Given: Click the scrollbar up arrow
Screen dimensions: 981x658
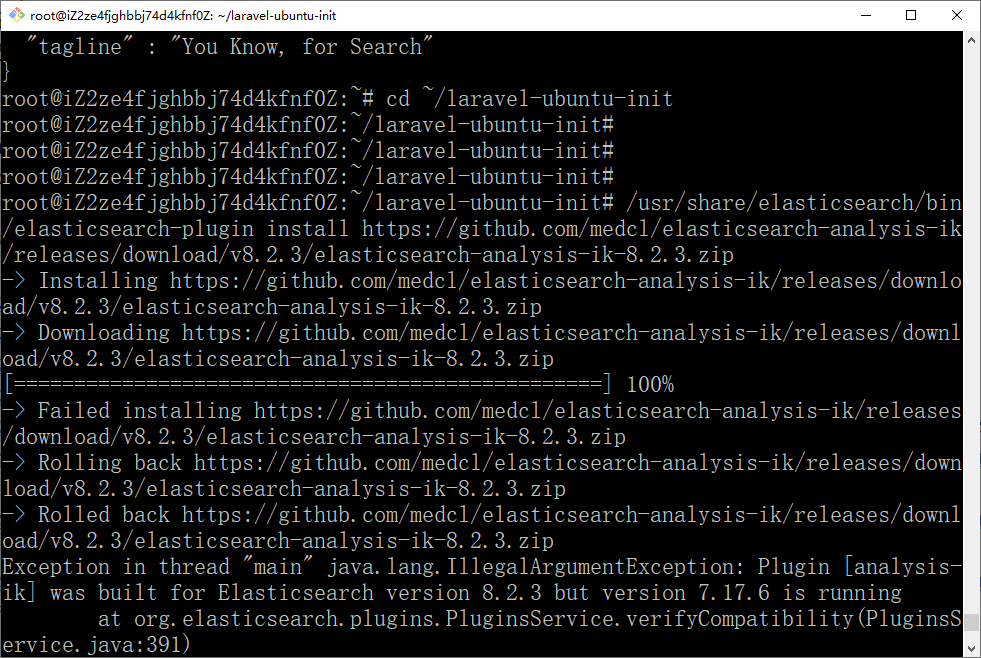Looking at the screenshot, I should tap(972, 41).
